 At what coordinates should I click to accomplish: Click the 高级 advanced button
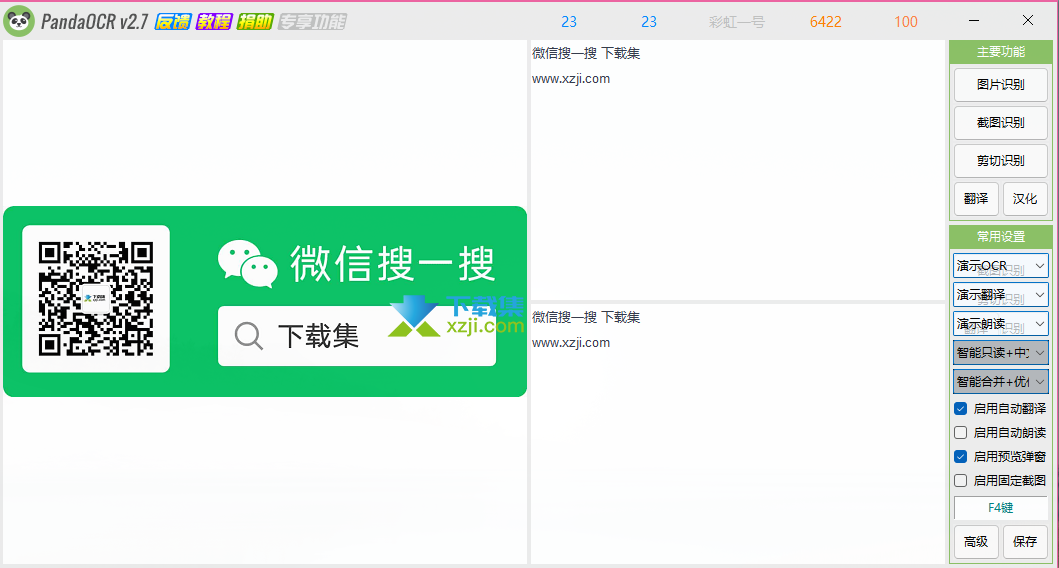(x=976, y=542)
